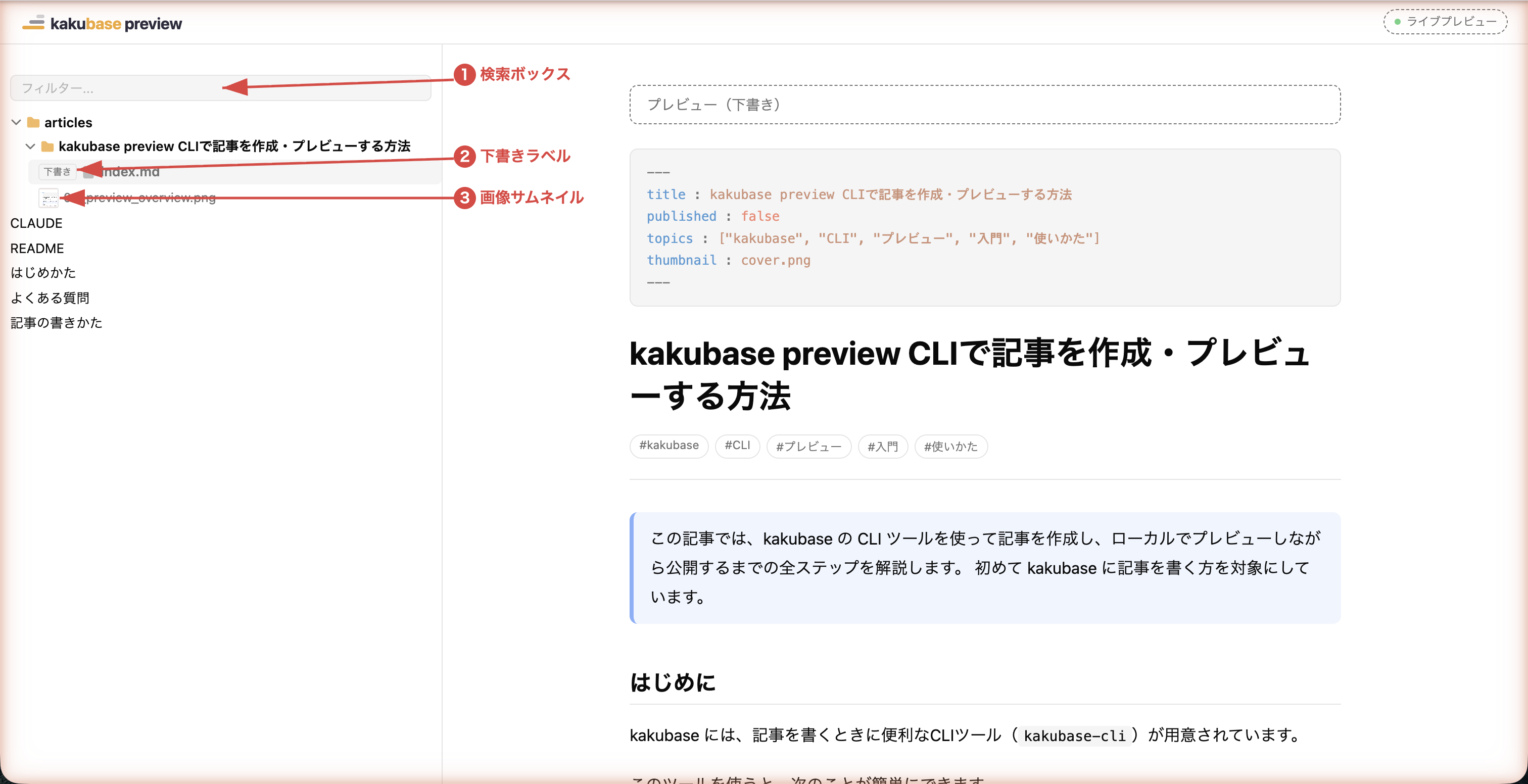Open the index.md file in the tree

(130, 171)
